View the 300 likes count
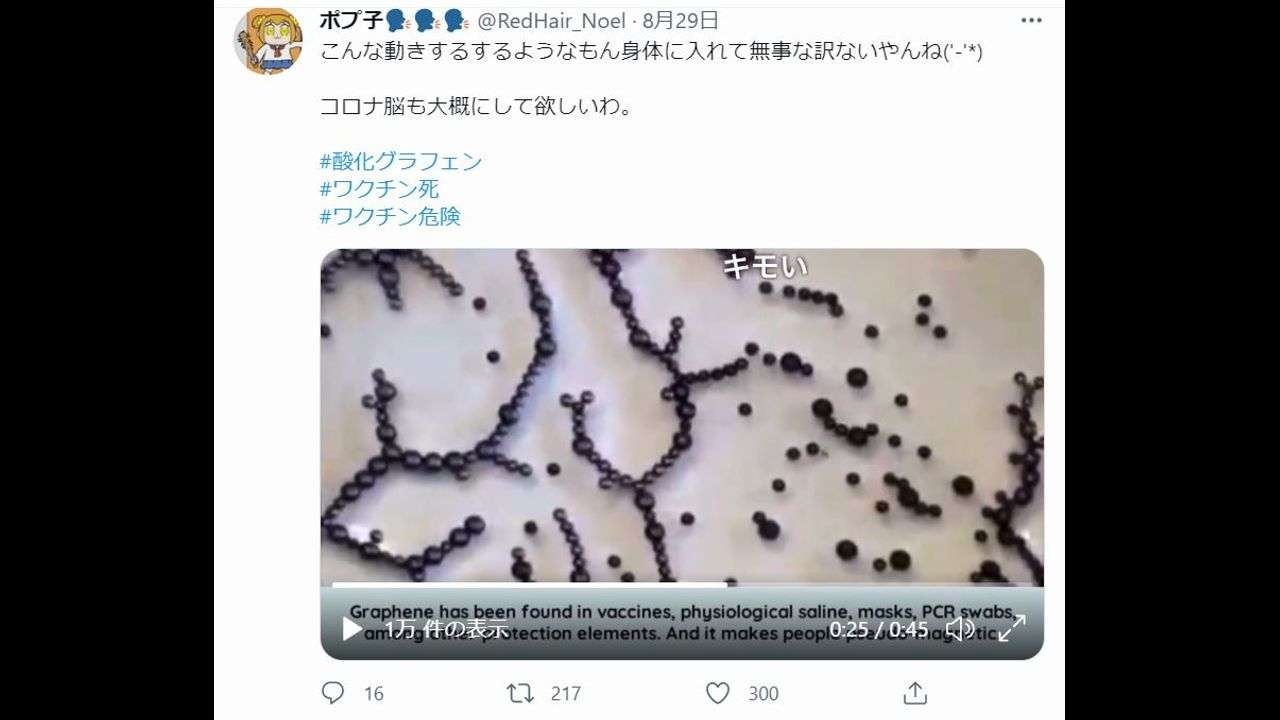This screenshot has width=1280, height=720. 763,693
